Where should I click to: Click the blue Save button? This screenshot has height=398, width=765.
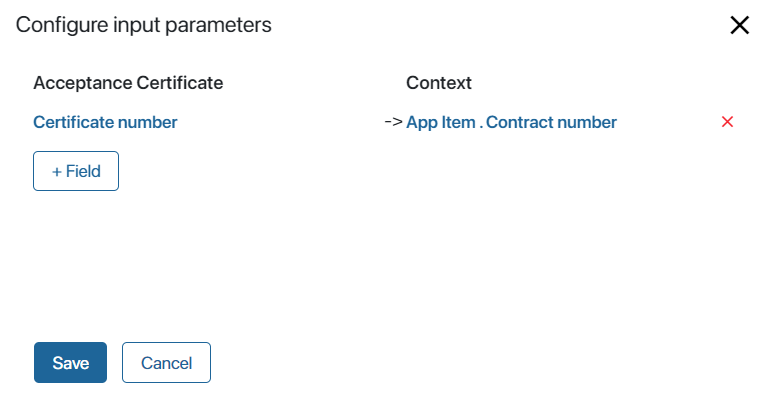click(70, 362)
